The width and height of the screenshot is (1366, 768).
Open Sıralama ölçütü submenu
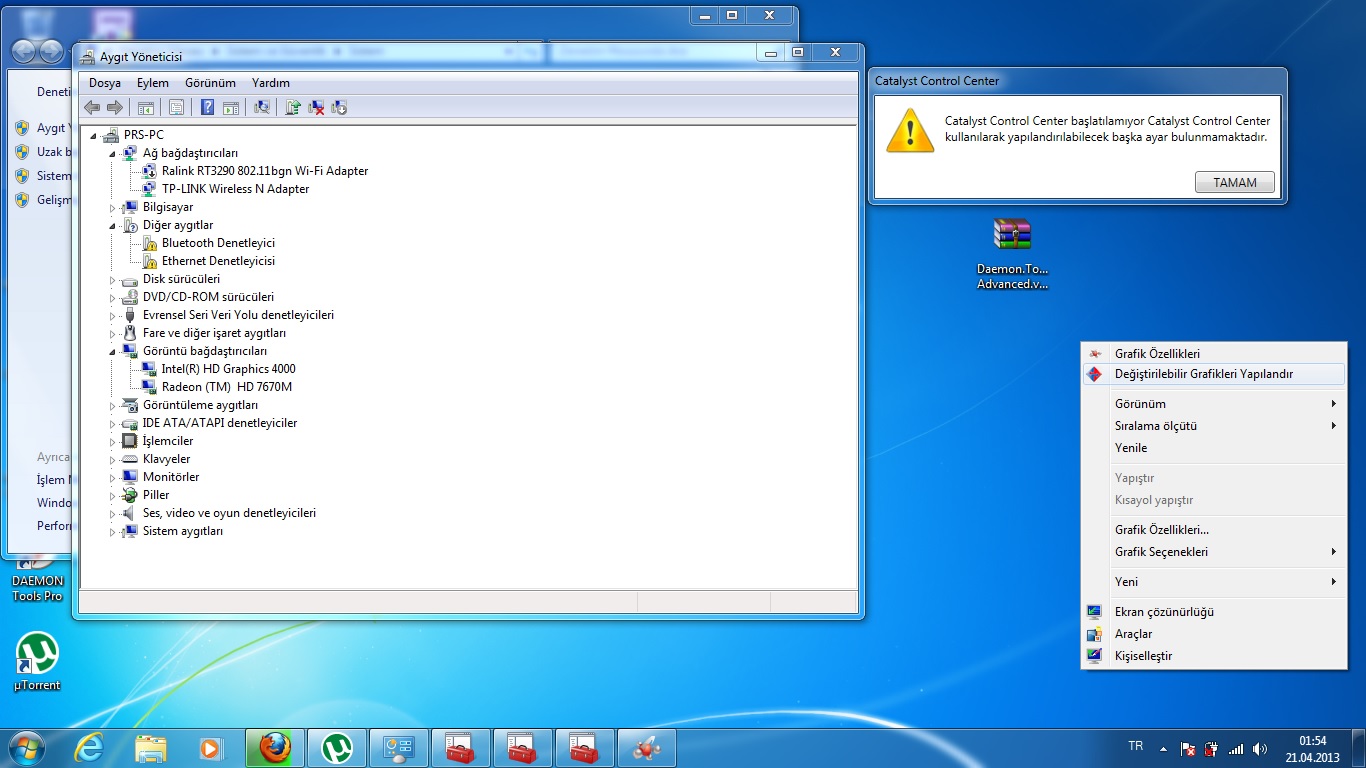click(x=1214, y=426)
